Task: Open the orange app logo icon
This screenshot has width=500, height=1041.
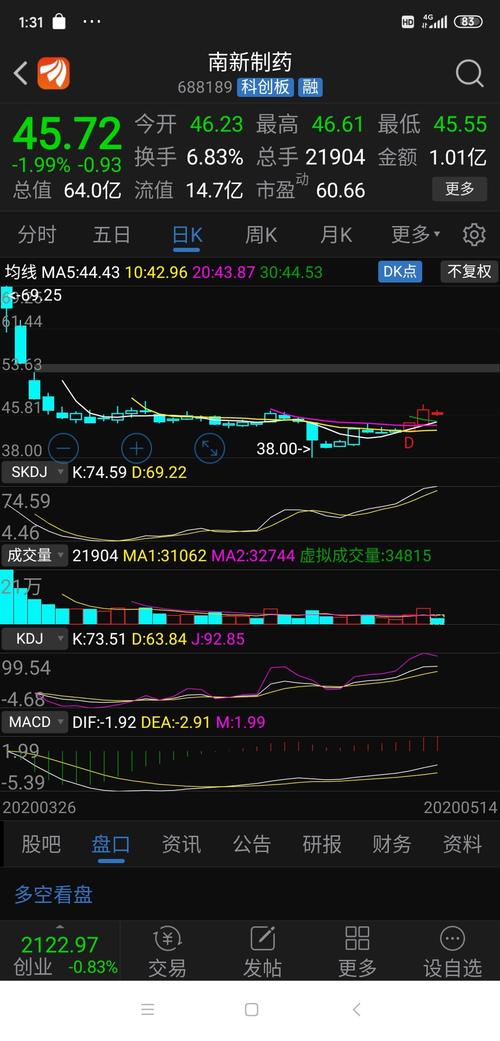Action: pyautogui.click(x=54, y=73)
